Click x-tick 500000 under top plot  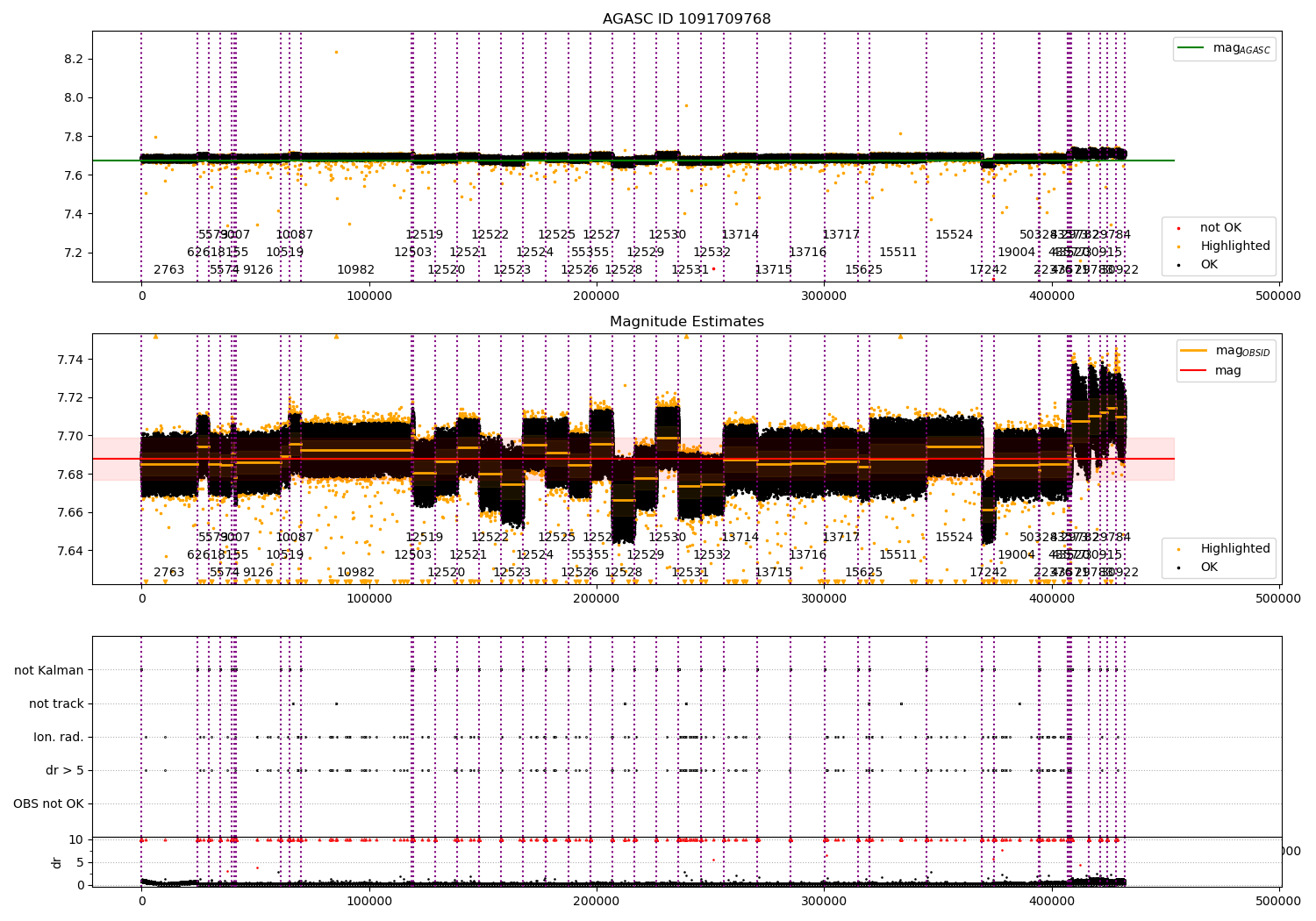pyautogui.click(x=1278, y=296)
